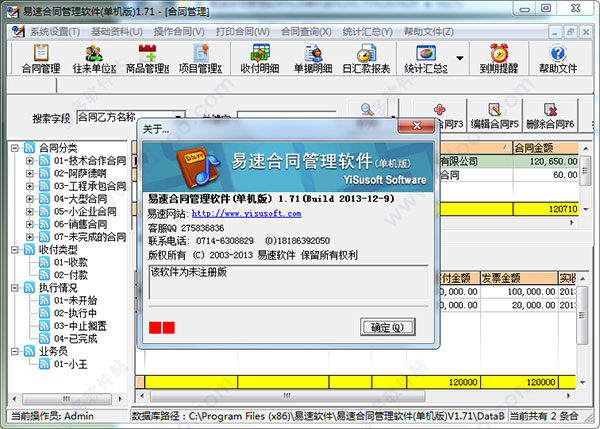Viewport: 600px width, 429px height.
Task: Click 确定(O) button in About dialog
Action: 388,327
